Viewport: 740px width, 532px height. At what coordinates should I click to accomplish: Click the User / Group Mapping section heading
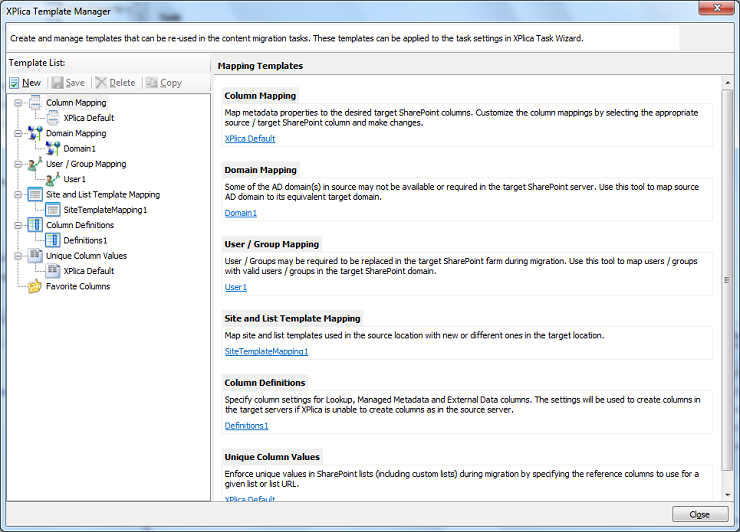click(x=272, y=244)
